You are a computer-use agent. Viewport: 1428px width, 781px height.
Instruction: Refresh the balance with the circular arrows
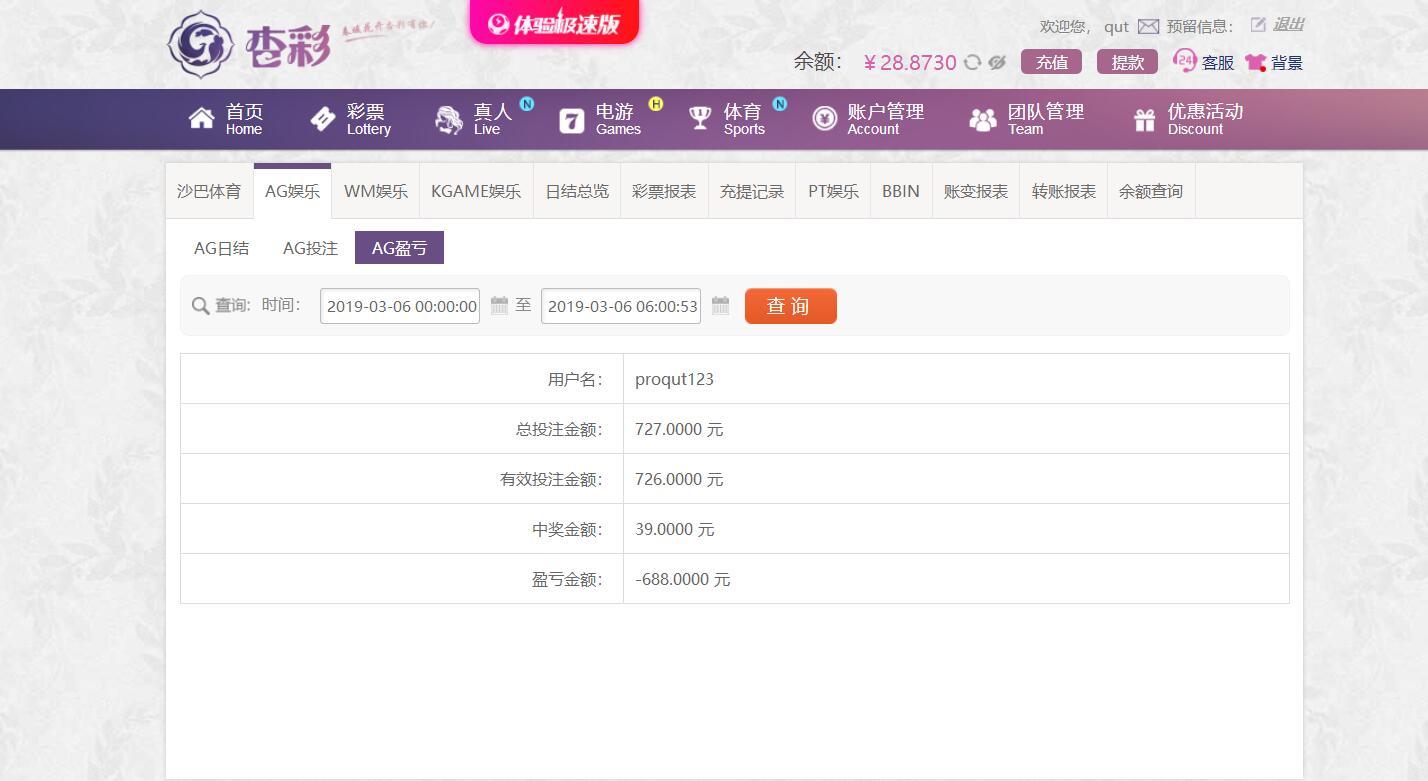(x=972, y=63)
